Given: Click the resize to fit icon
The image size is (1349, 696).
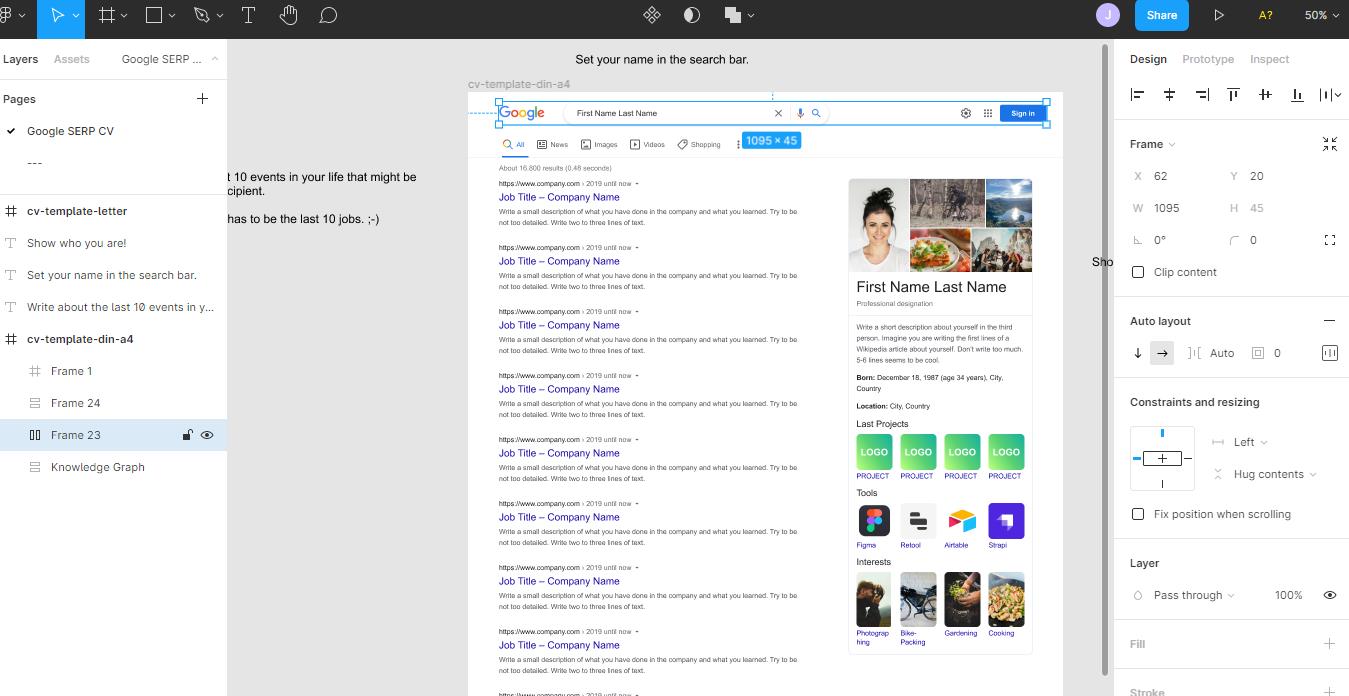Looking at the screenshot, I should 1329,144.
